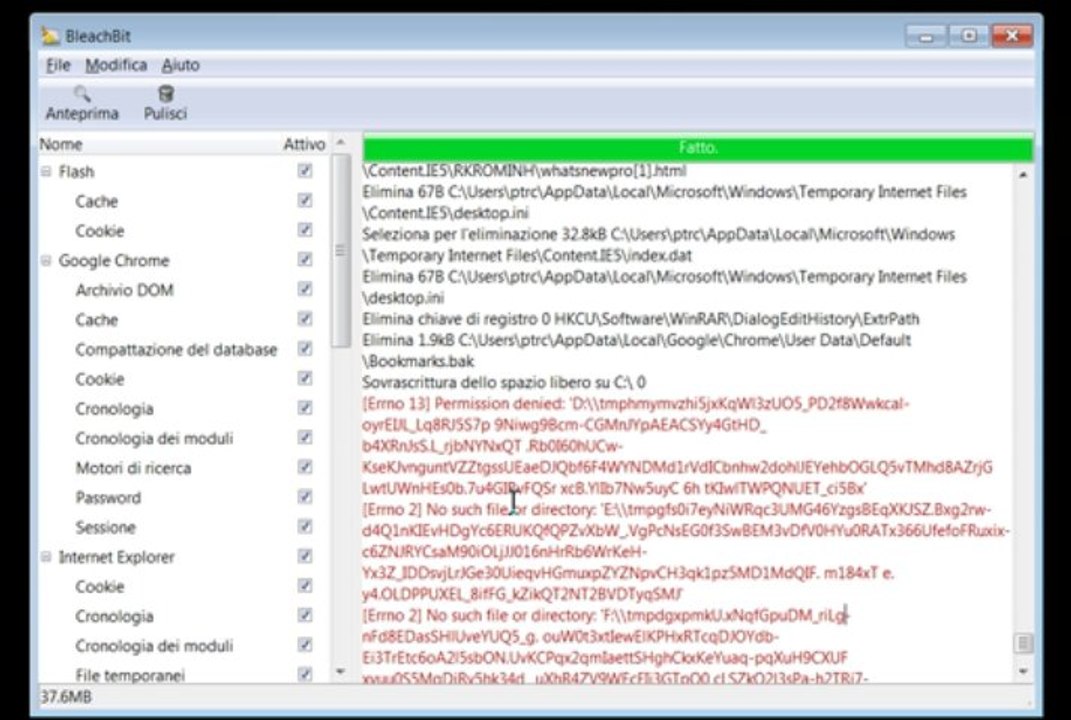The image size is (1071, 720).
Task: Click the '[Errno 13] Permission denied' log line
Action: pos(635,404)
